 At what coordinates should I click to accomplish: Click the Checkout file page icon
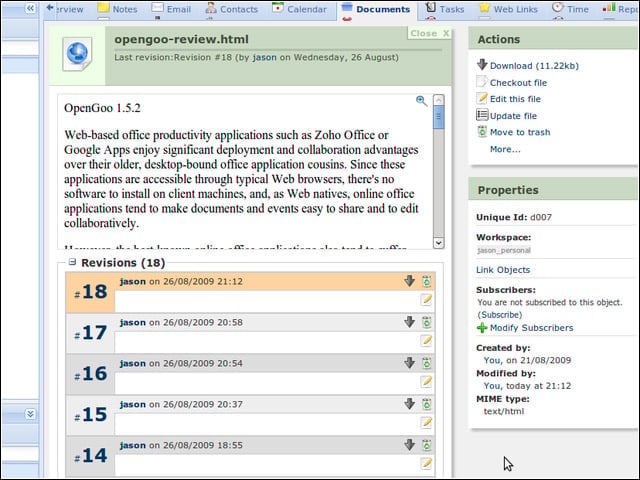[482, 82]
